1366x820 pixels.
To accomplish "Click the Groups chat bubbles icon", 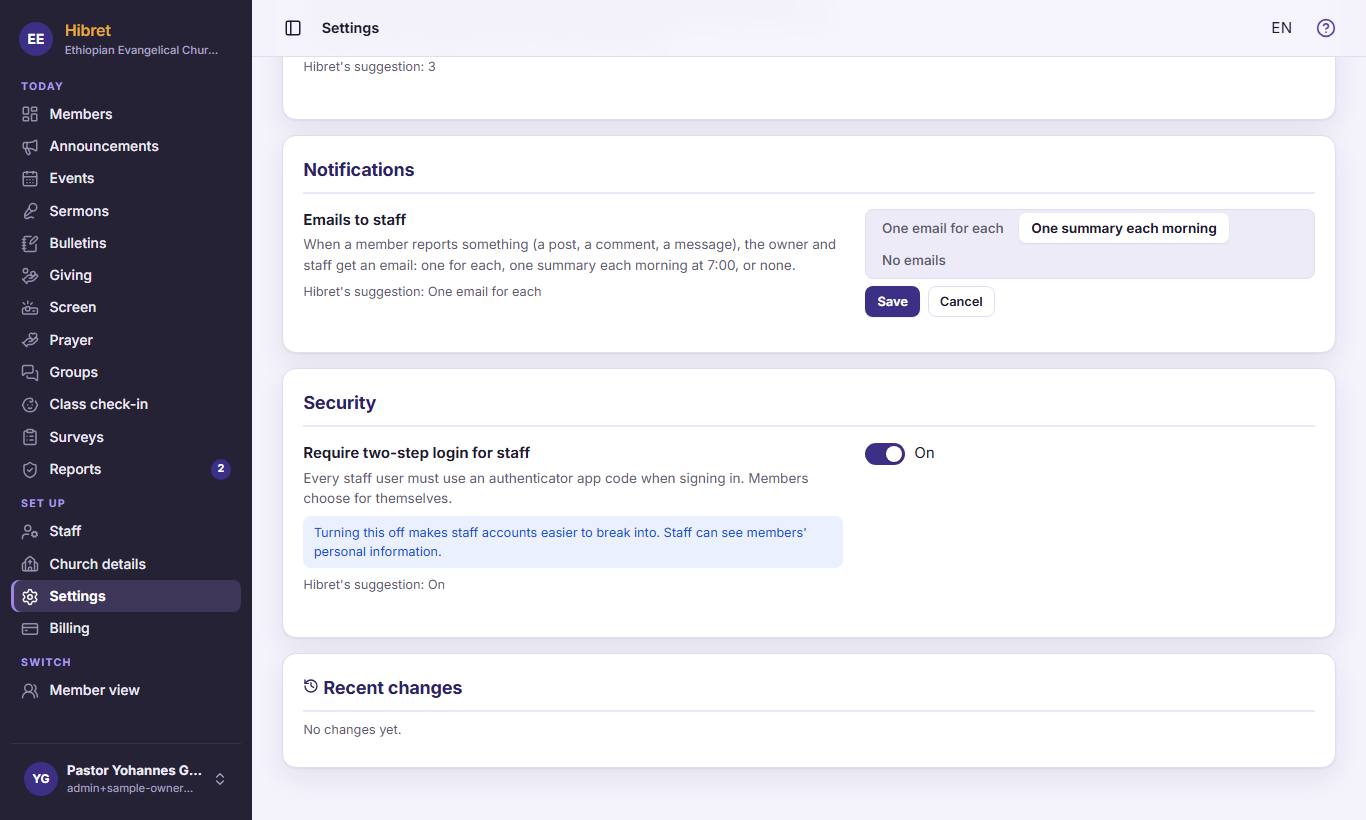I will tap(30, 372).
